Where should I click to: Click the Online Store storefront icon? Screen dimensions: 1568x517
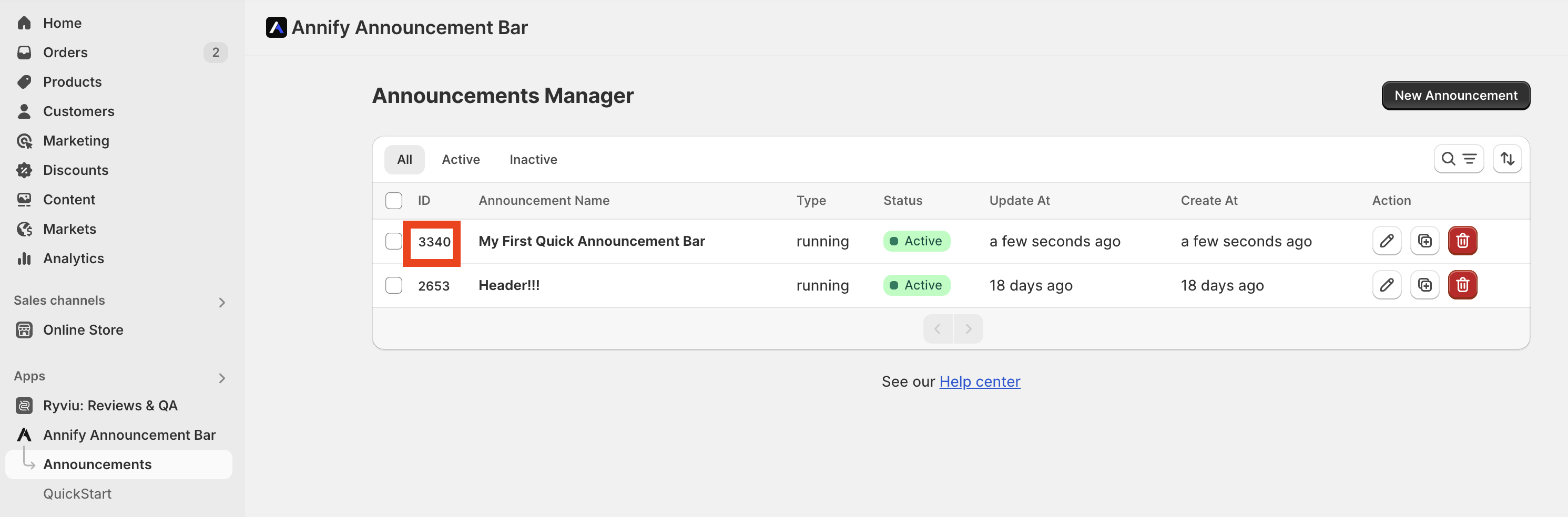[x=24, y=329]
